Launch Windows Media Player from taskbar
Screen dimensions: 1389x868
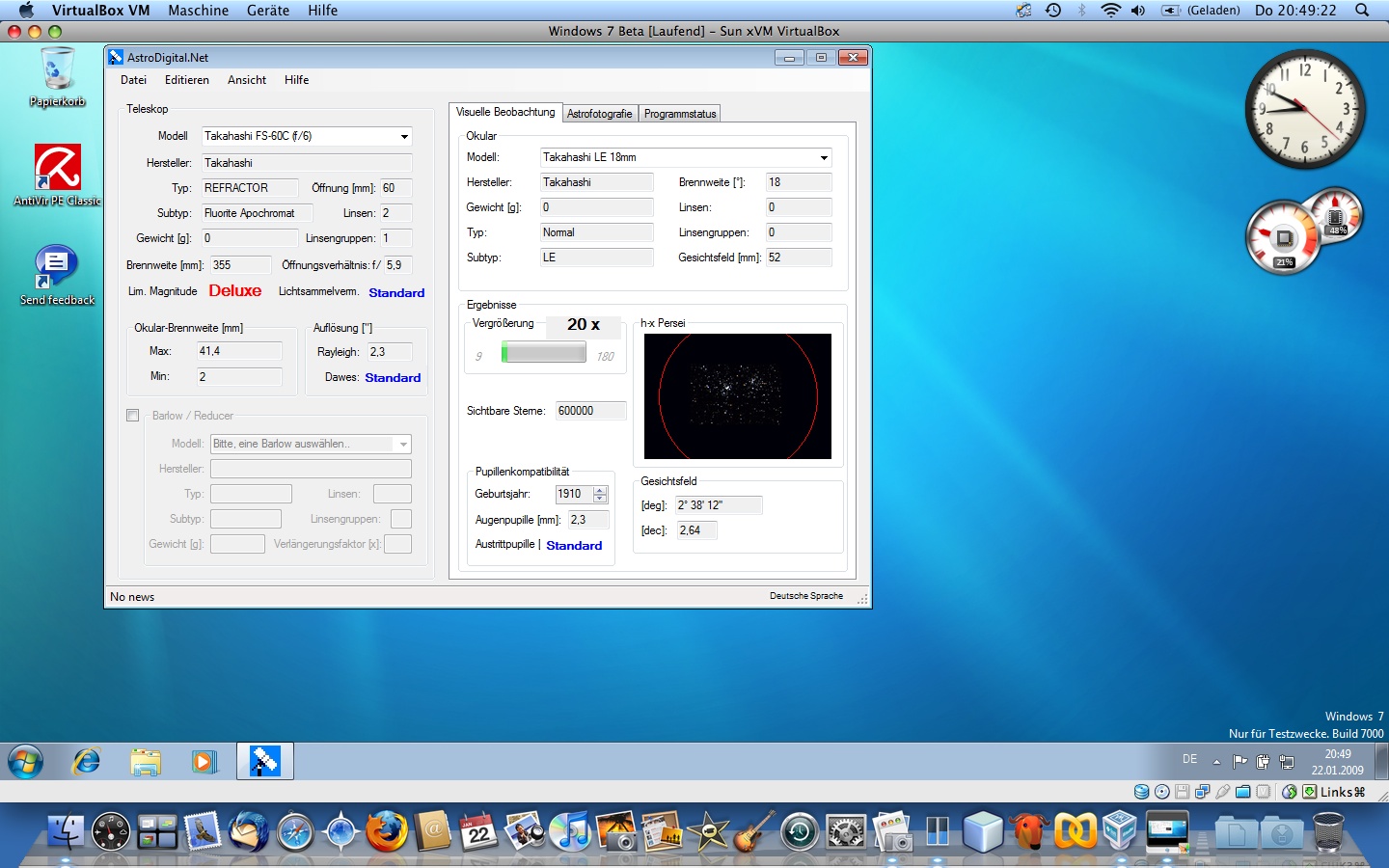coord(204,762)
